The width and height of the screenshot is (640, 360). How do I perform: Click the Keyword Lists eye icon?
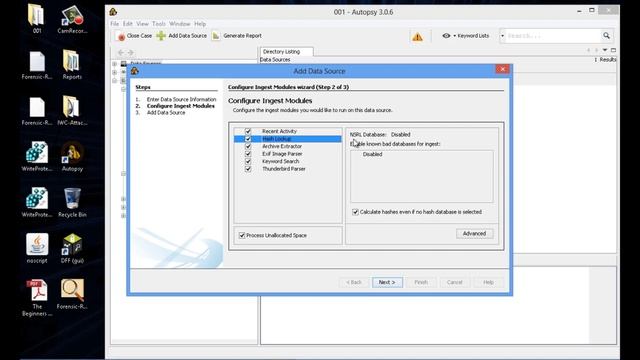446,36
